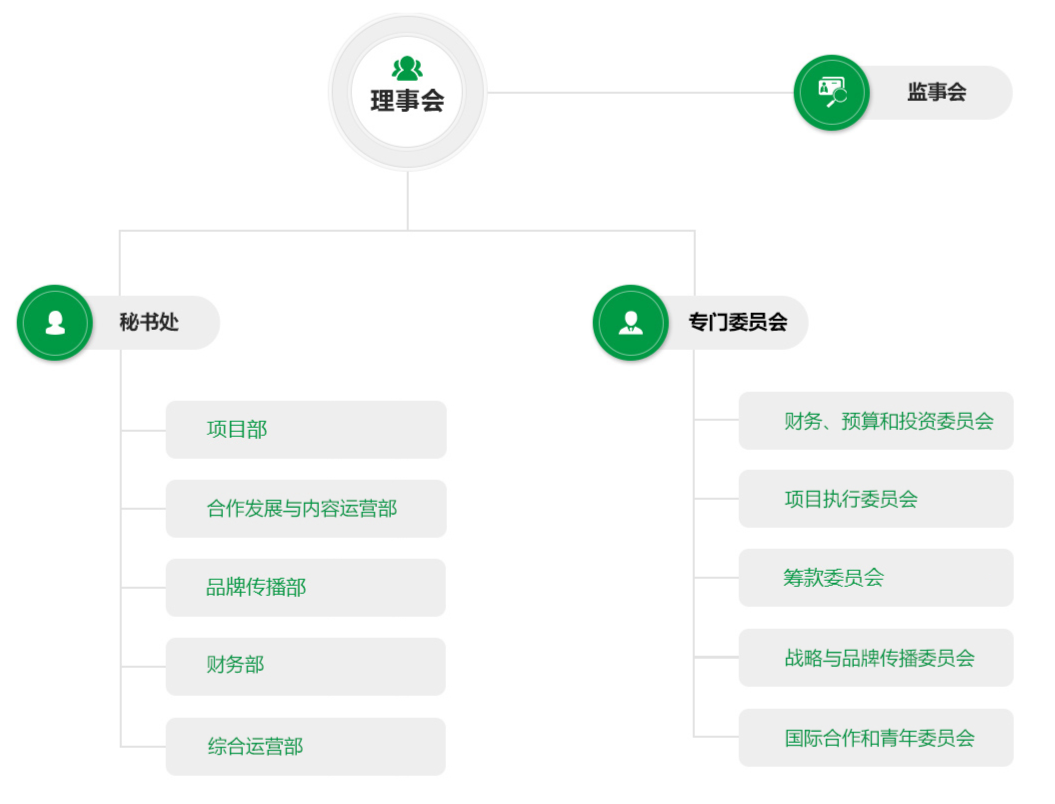This screenshot has width=1055, height=804.
Task: Click the green people icon above 理事会
Action: tap(407, 68)
